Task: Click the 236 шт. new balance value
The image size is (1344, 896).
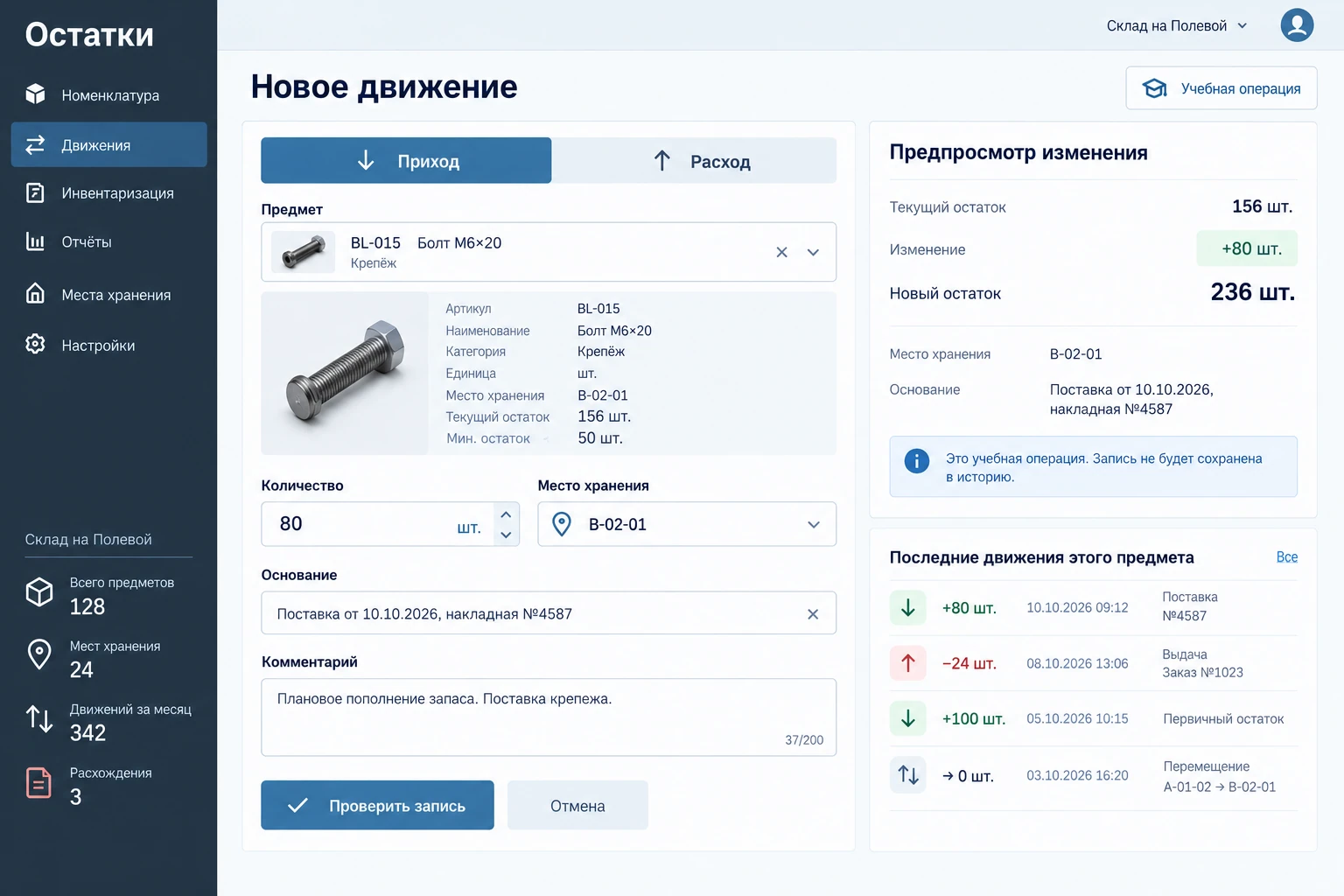Action: tap(1252, 292)
